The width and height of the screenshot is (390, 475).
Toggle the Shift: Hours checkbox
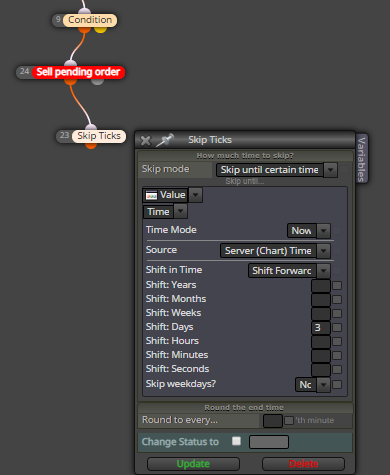coord(337,342)
